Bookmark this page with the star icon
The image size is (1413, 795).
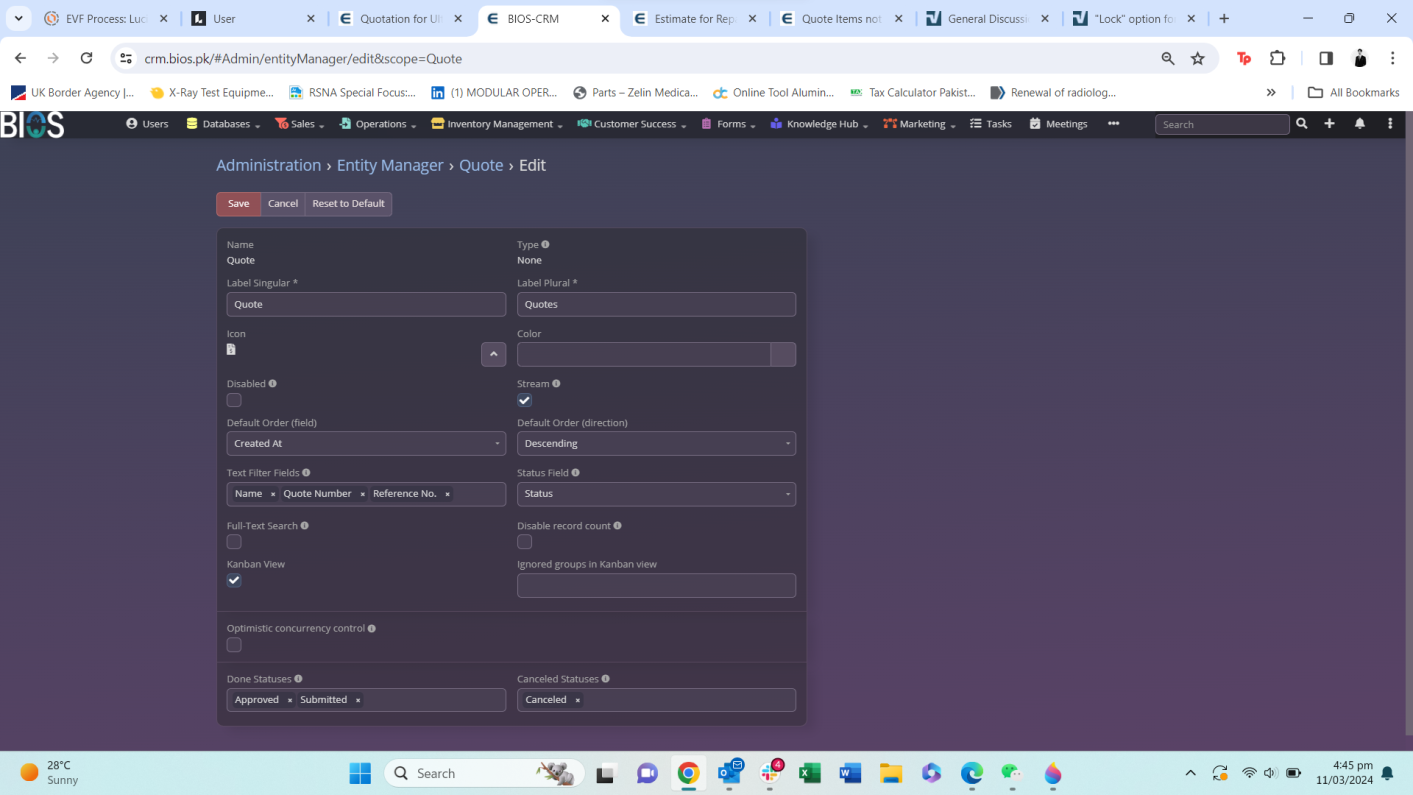point(1197,59)
